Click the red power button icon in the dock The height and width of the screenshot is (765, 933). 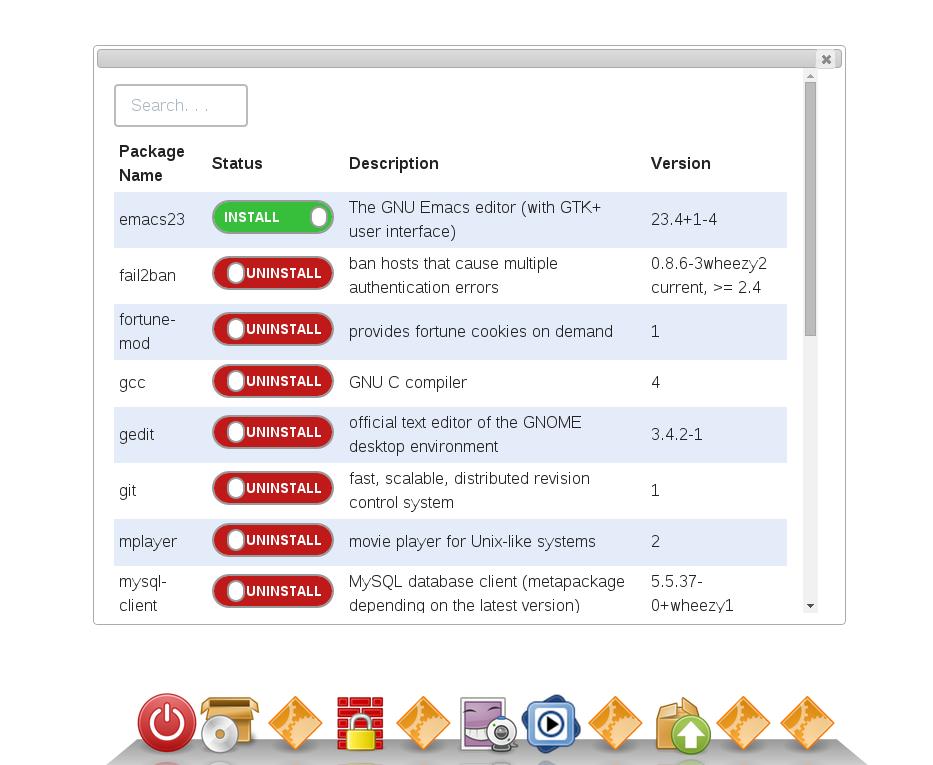coord(166,722)
